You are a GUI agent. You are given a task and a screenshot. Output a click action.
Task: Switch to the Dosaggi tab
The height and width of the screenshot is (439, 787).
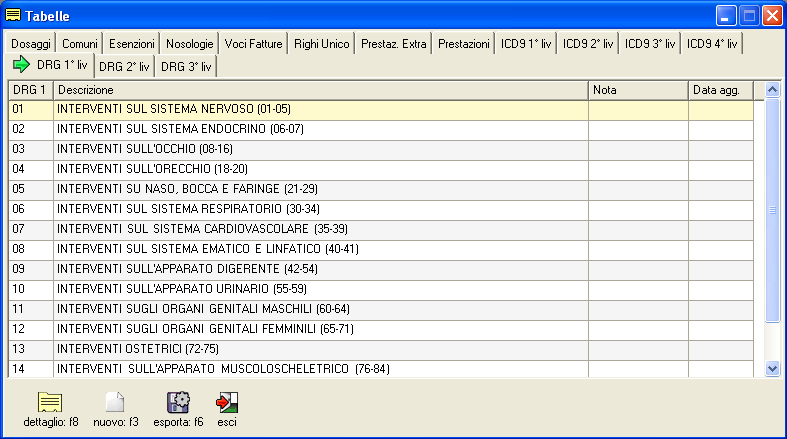pos(32,44)
